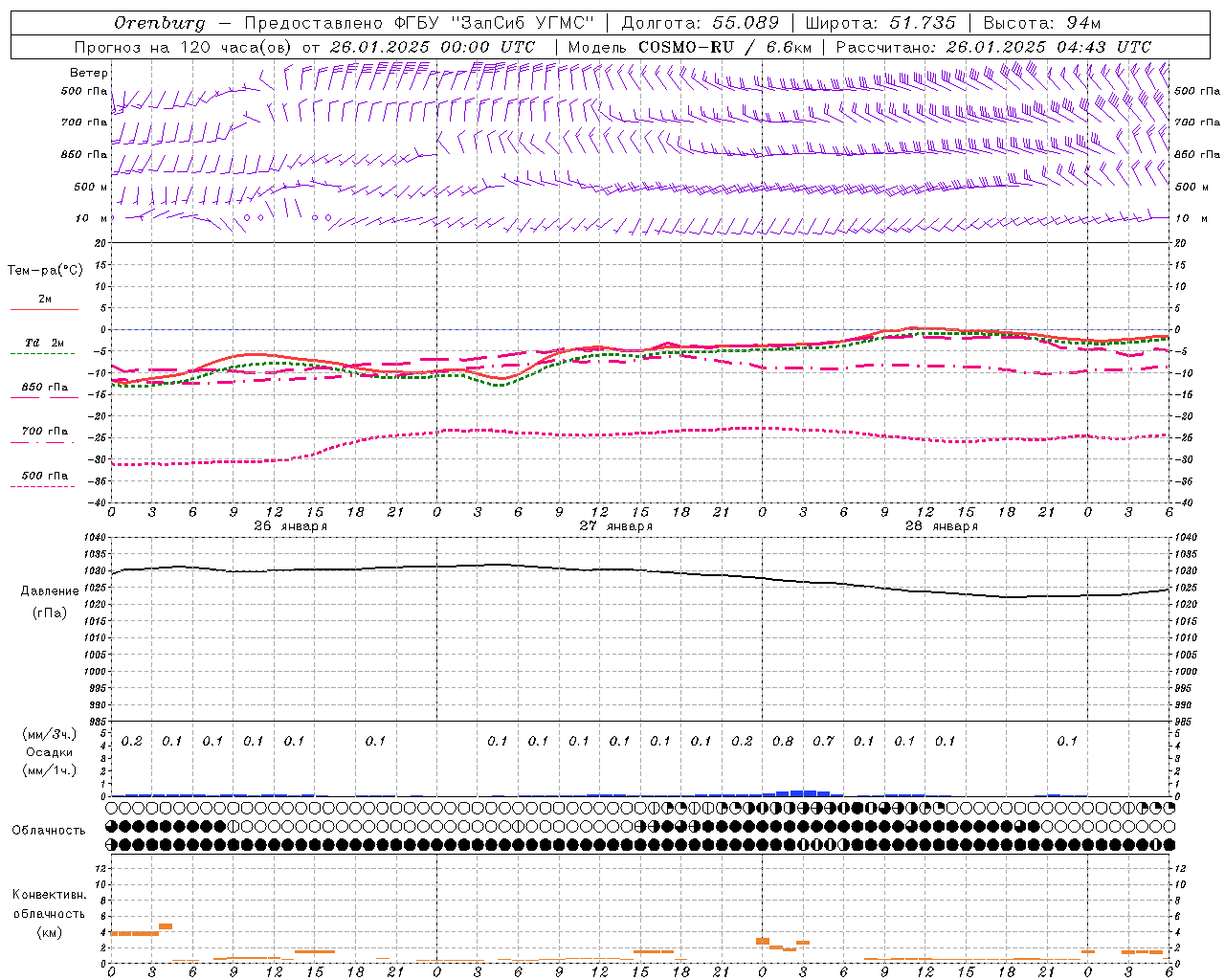Image resolution: width=1225 pixels, height=980 pixels.
Task: Click the 2м legend entry under temperature
Action: coord(45,300)
